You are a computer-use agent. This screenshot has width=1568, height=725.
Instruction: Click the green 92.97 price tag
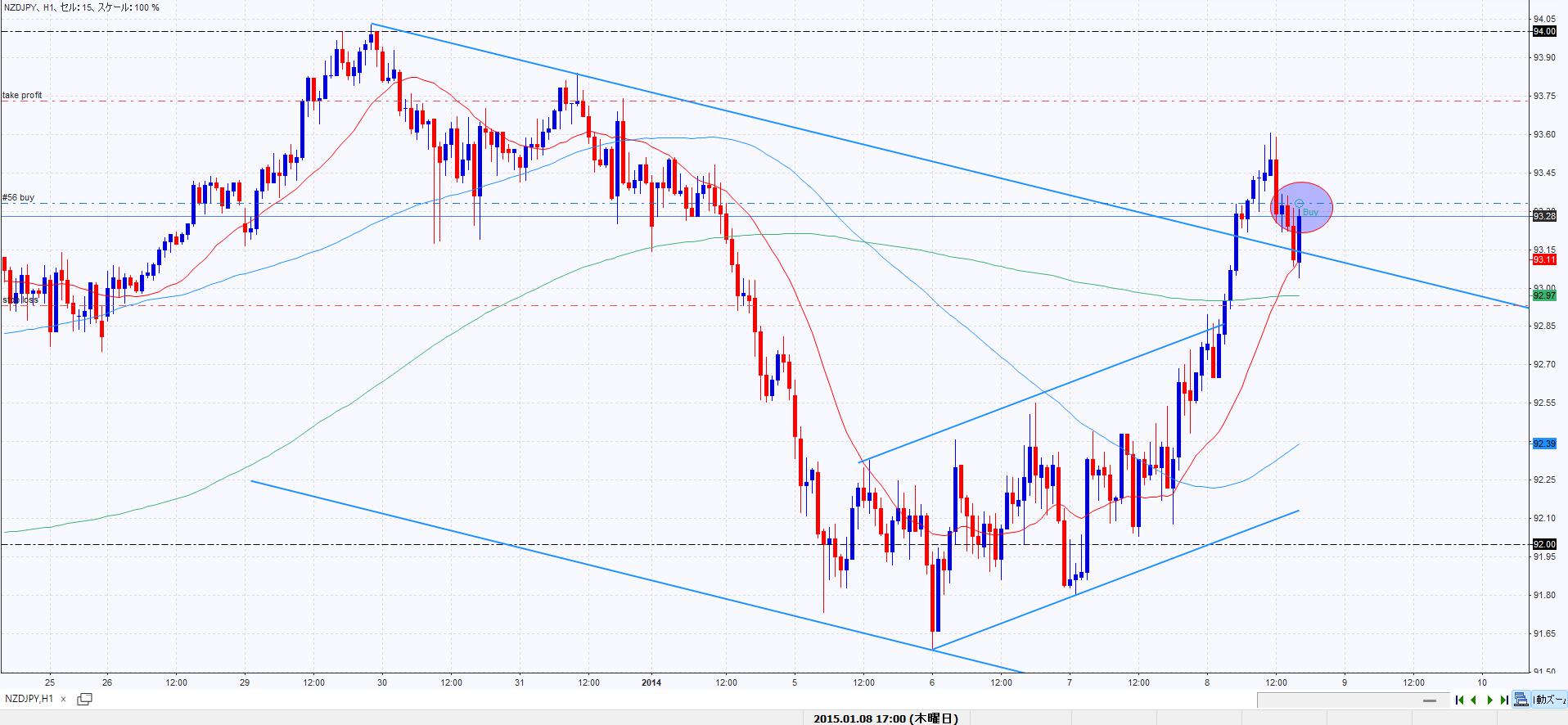point(1543,295)
